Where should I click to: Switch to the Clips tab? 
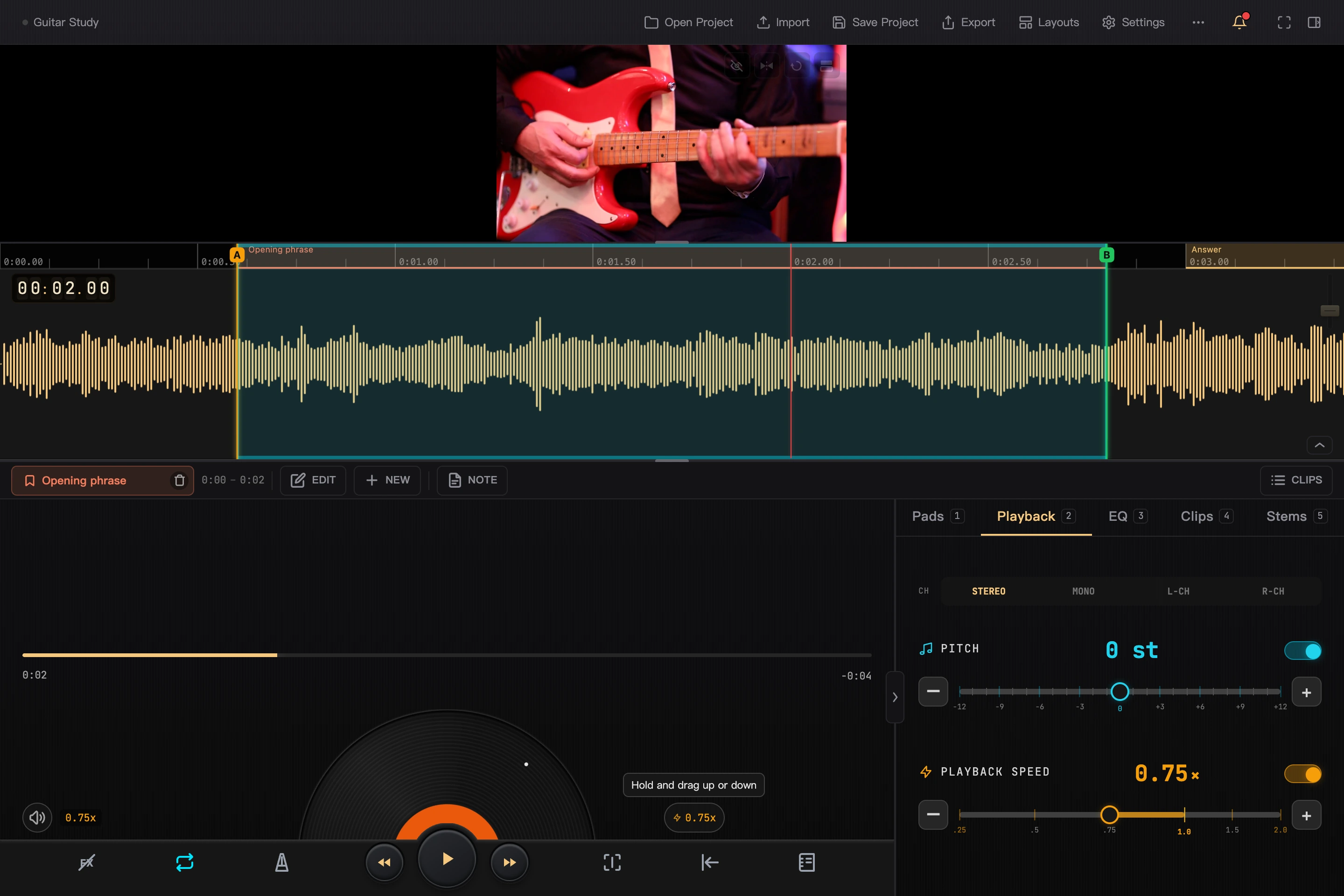coord(1207,516)
